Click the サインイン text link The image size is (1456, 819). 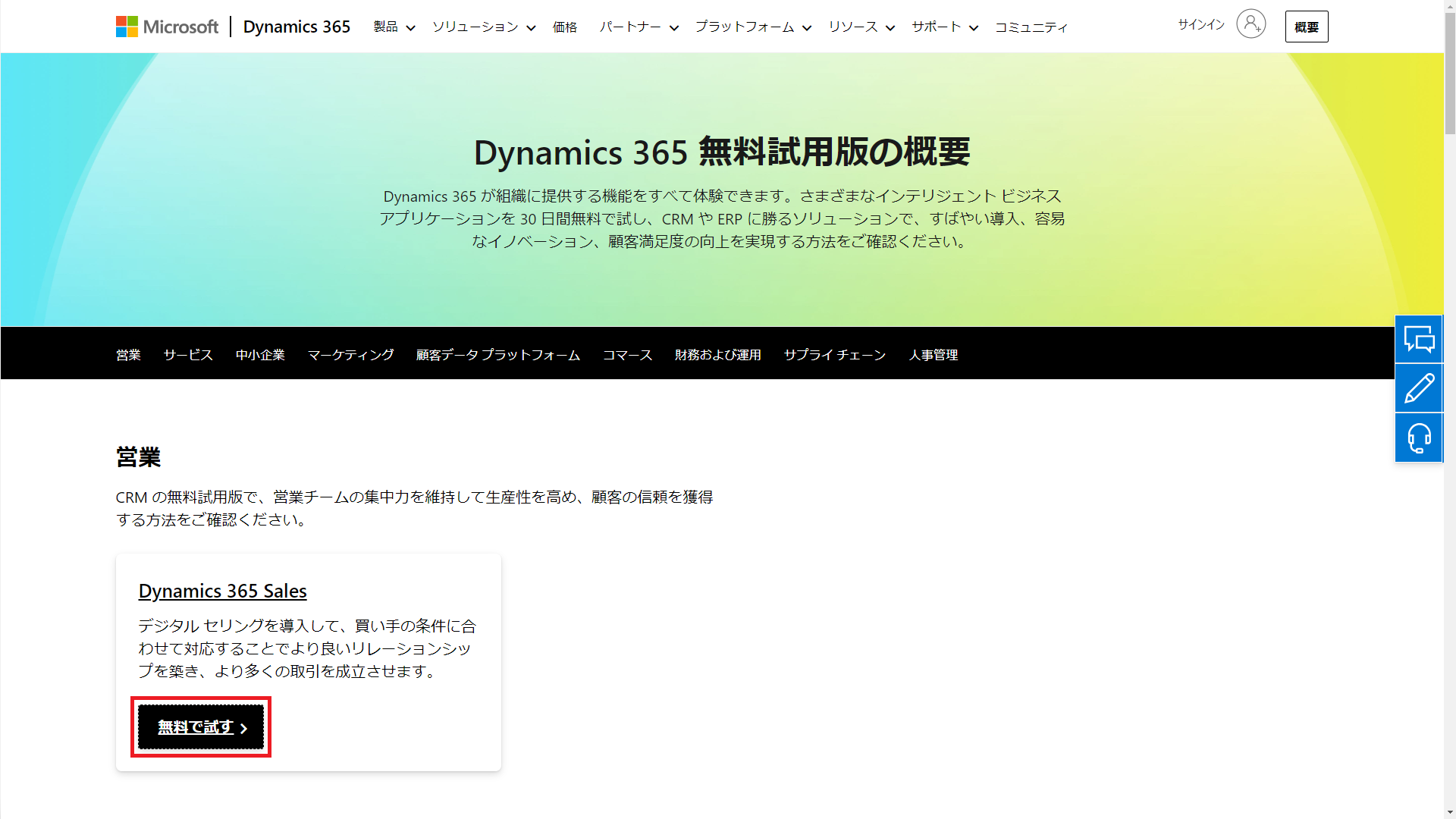click(x=1201, y=25)
